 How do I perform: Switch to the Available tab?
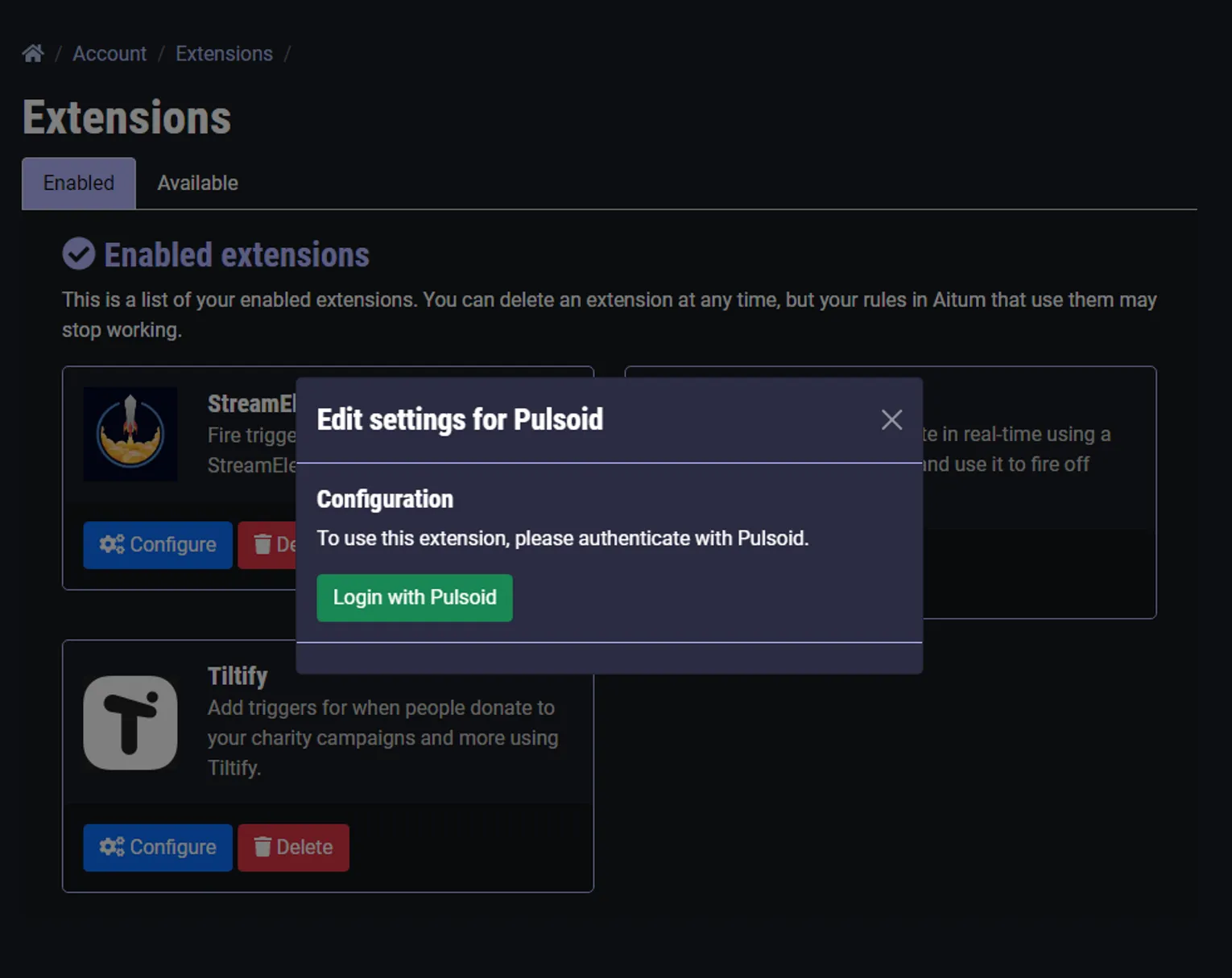pyautogui.click(x=197, y=183)
